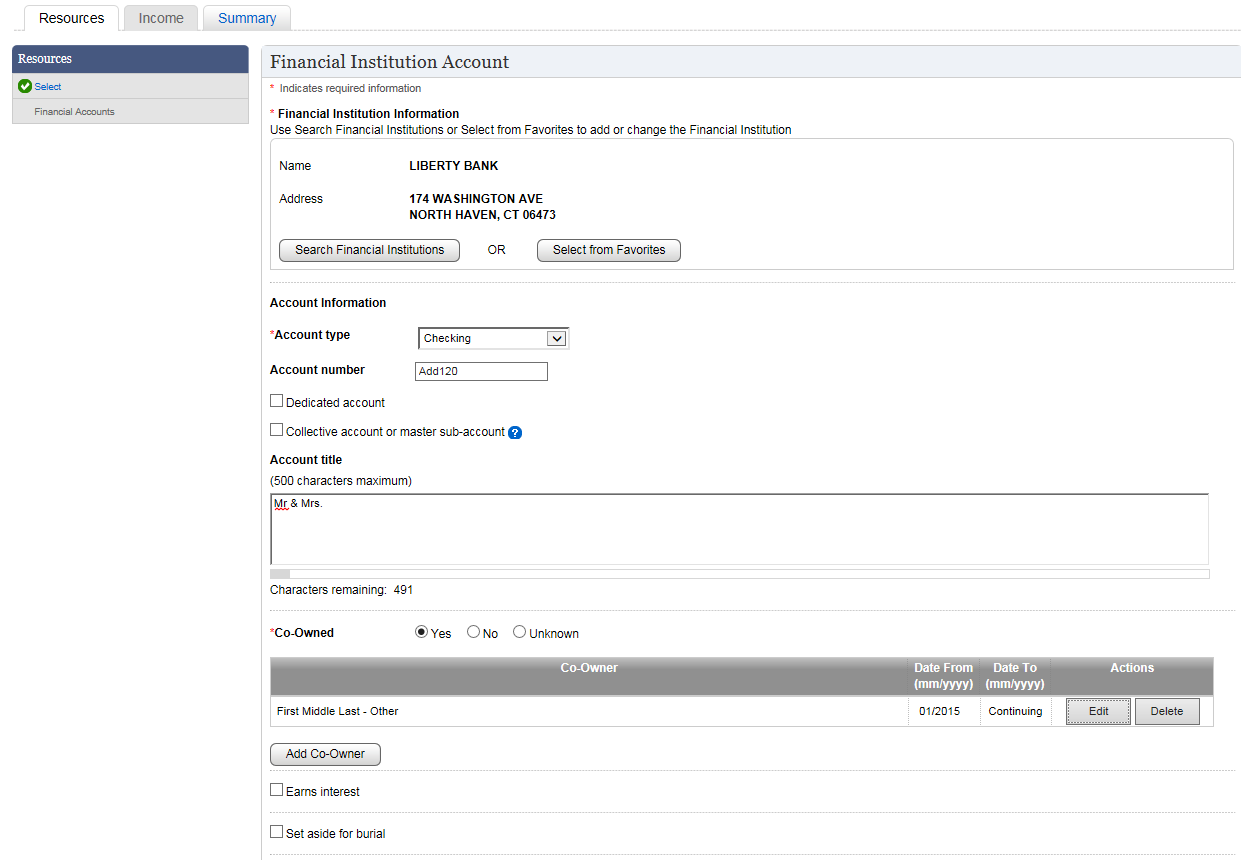
Task: Check Set aside for burial checkbox
Action: [x=277, y=832]
